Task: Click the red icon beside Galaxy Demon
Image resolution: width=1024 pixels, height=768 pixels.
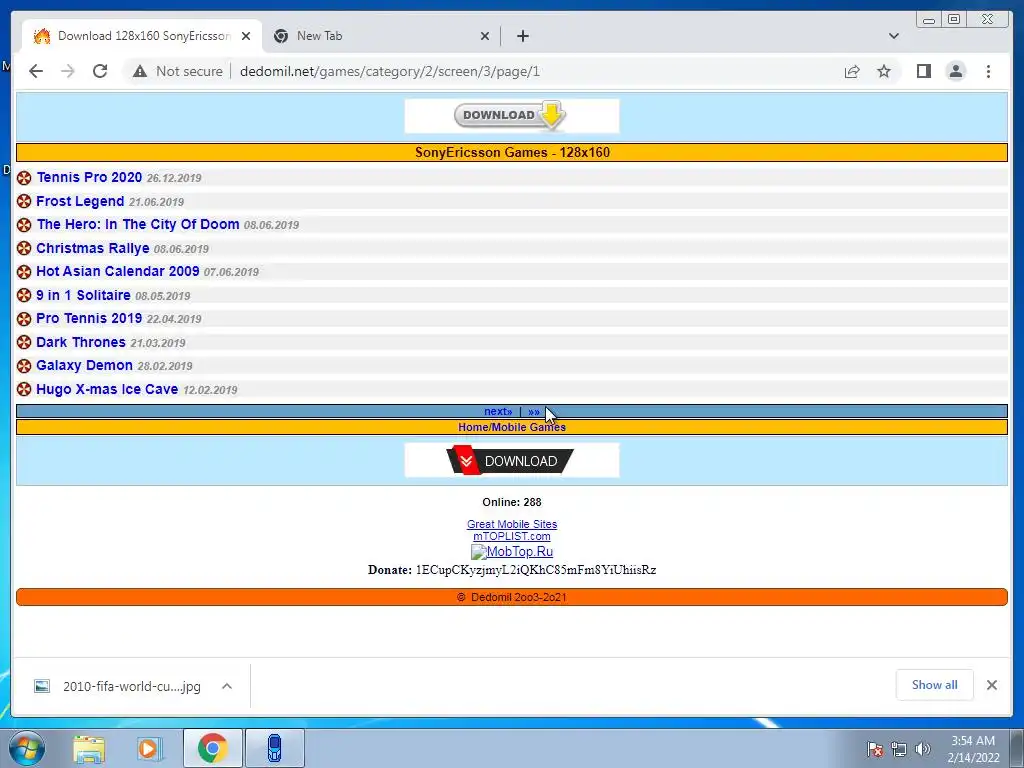Action: 24,366
